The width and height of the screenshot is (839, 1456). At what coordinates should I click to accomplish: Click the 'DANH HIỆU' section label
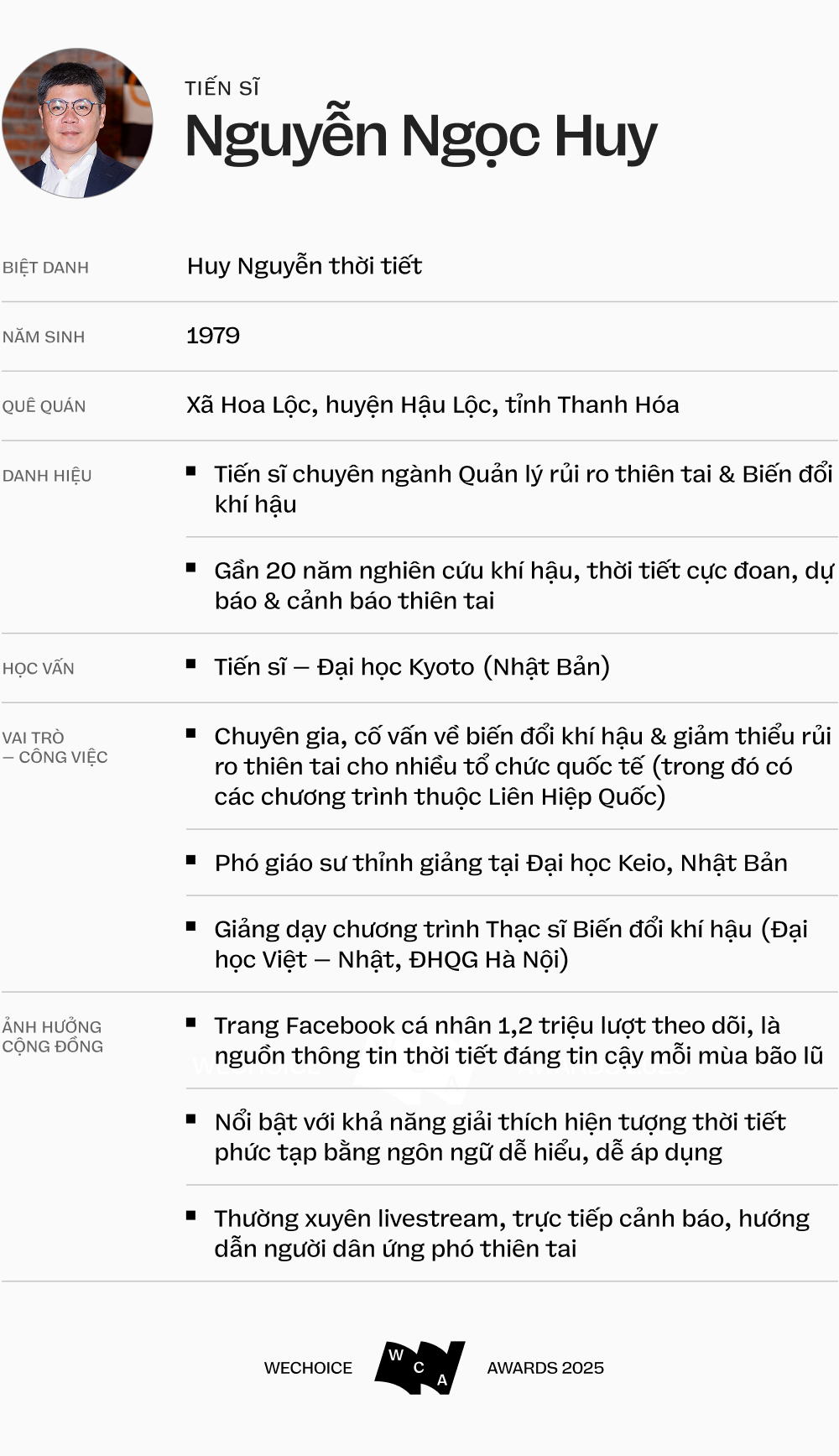pos(47,476)
